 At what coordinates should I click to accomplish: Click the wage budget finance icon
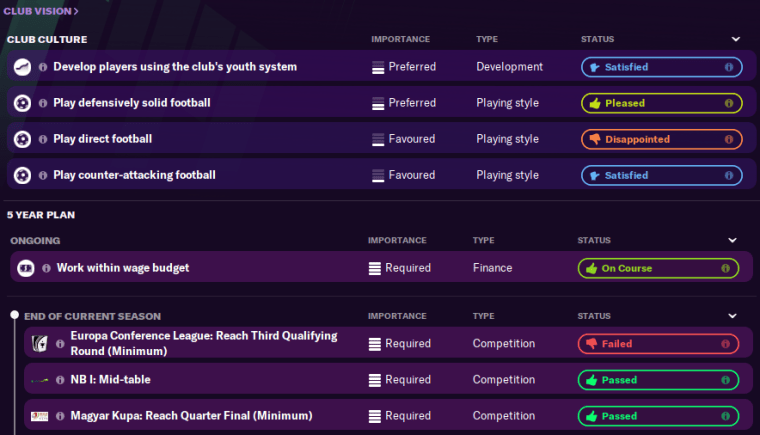(x=26, y=268)
